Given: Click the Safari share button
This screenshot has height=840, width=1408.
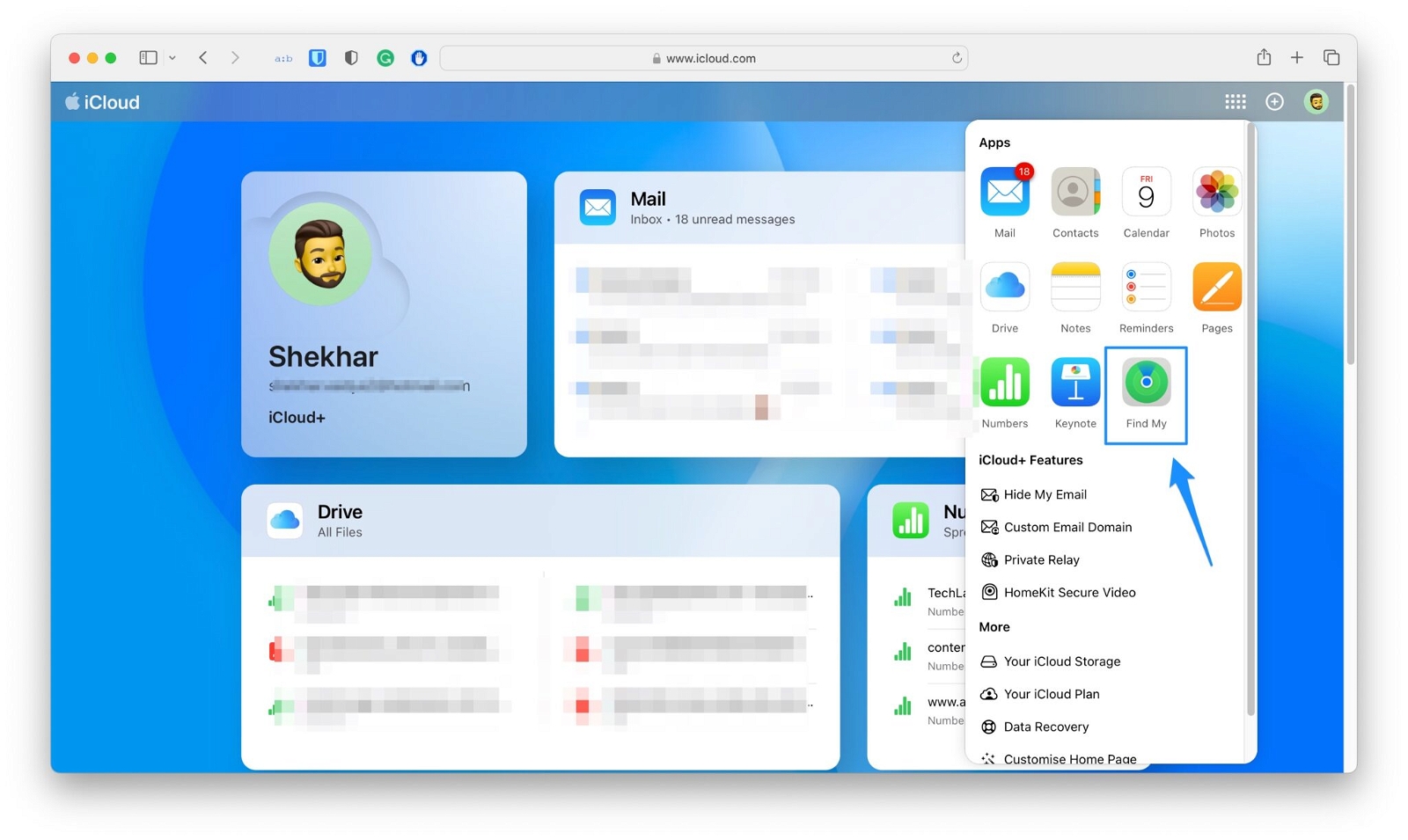Looking at the screenshot, I should tap(1264, 57).
